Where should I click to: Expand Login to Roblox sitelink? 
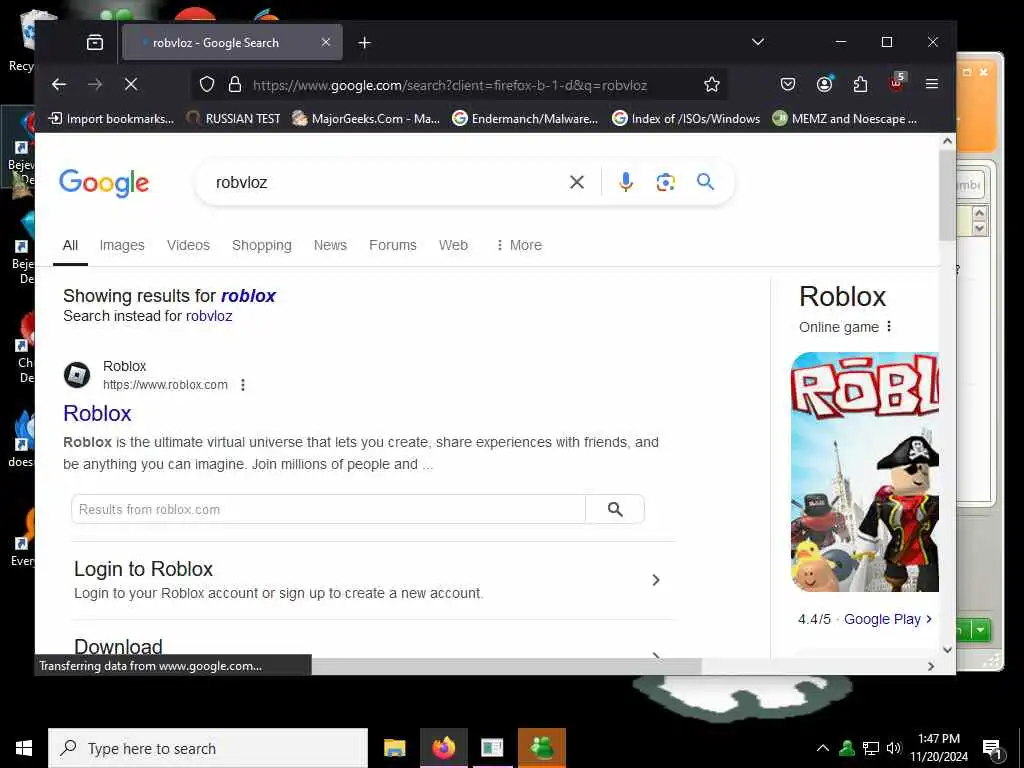pos(656,580)
